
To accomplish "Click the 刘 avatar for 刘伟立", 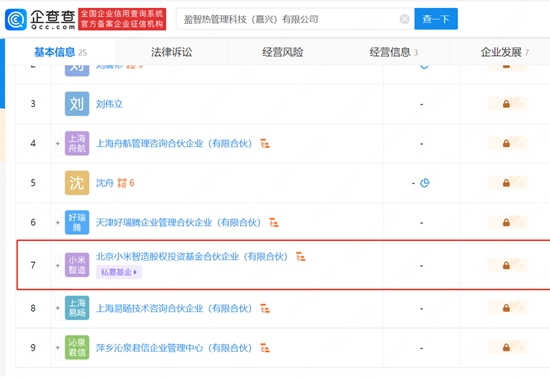I will 77,104.
